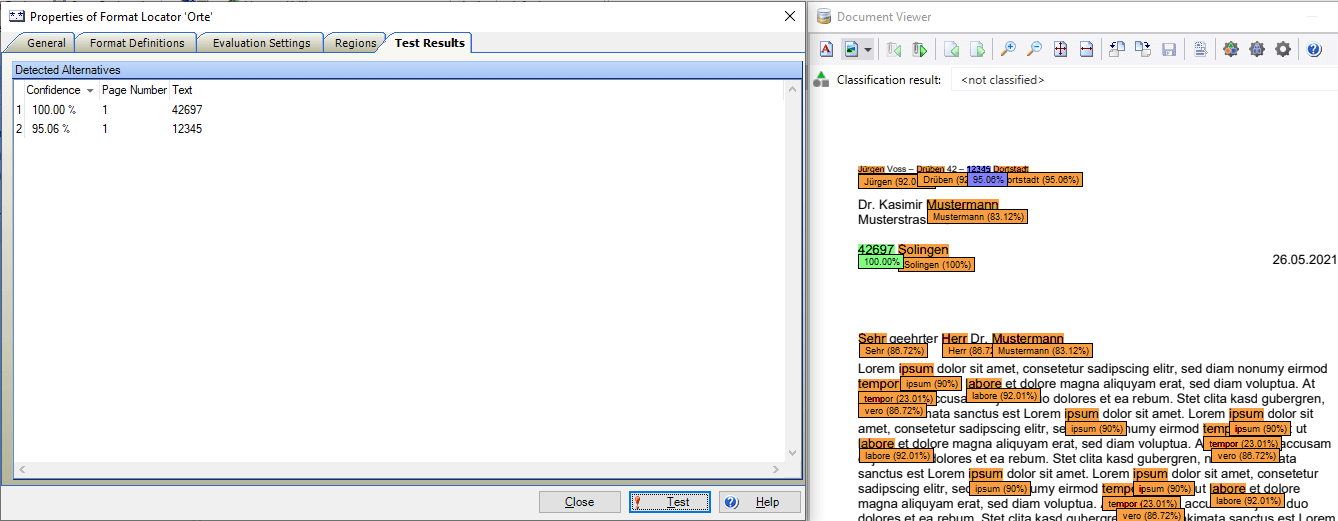The width and height of the screenshot is (1338, 521).
Task: Select the Regions tab
Action: pyautogui.click(x=355, y=43)
